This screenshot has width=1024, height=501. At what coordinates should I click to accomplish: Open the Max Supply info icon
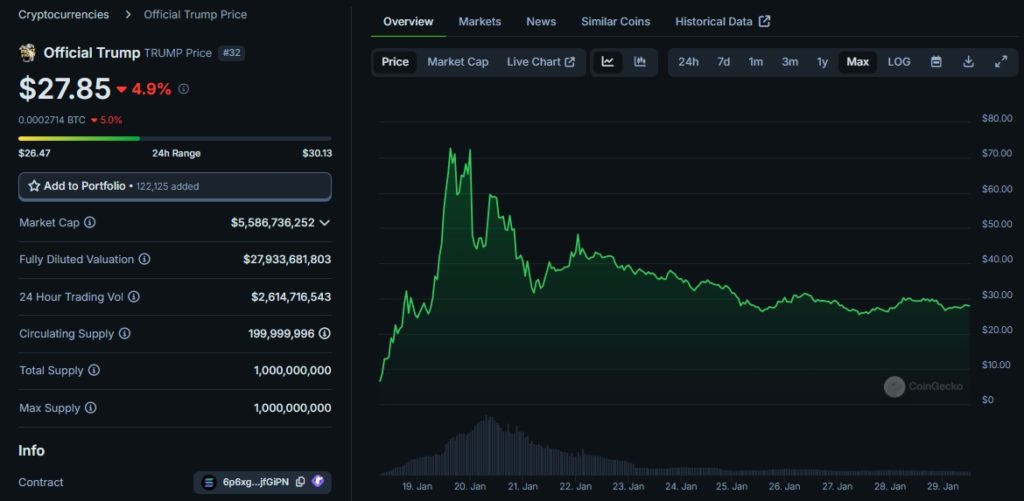point(91,408)
